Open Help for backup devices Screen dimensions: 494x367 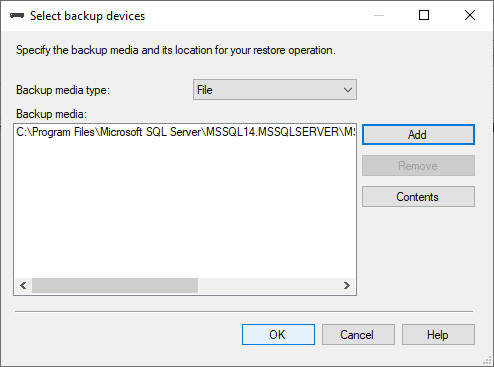point(438,334)
